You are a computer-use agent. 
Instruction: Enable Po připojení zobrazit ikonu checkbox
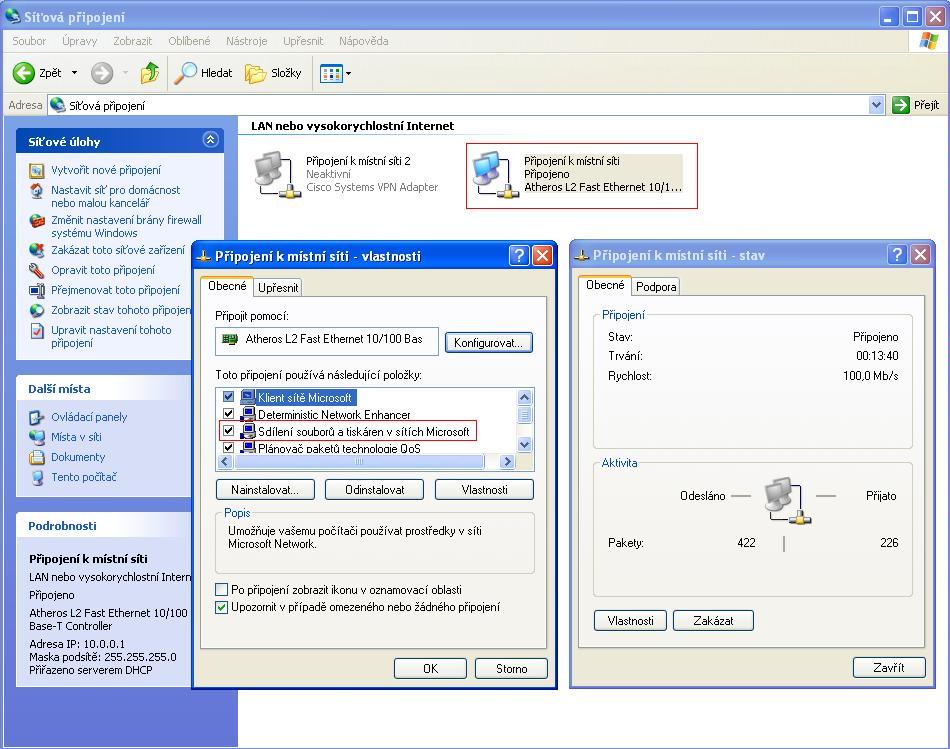222,590
